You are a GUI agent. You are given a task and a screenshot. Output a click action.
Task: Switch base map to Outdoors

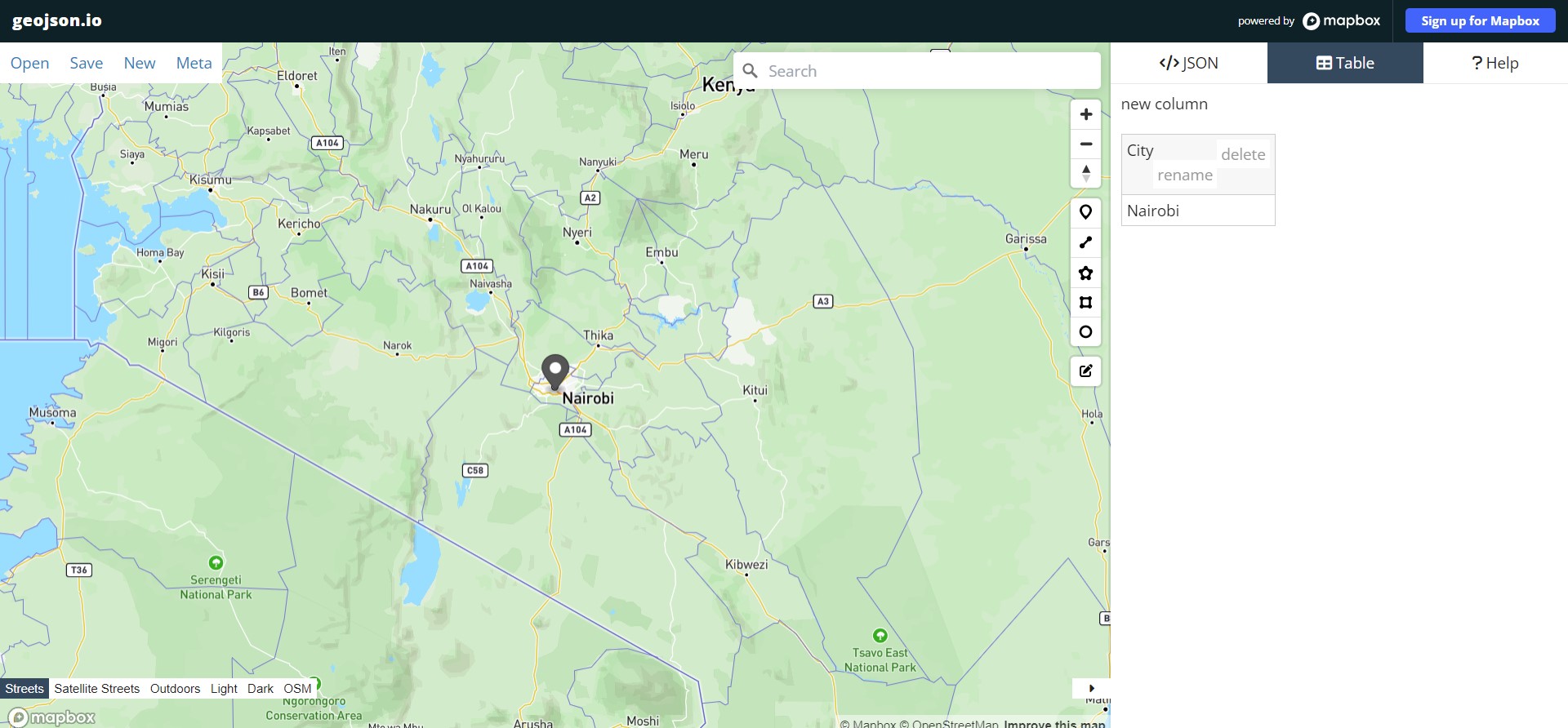(x=175, y=689)
